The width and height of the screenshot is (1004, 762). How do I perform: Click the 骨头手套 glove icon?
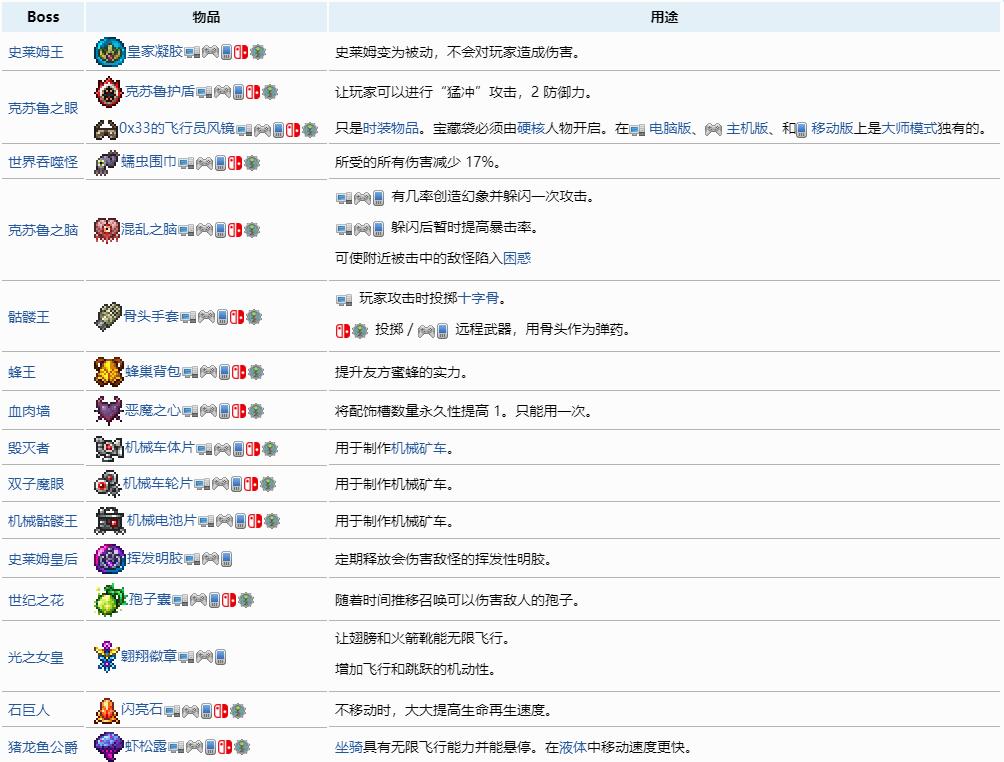coord(107,316)
